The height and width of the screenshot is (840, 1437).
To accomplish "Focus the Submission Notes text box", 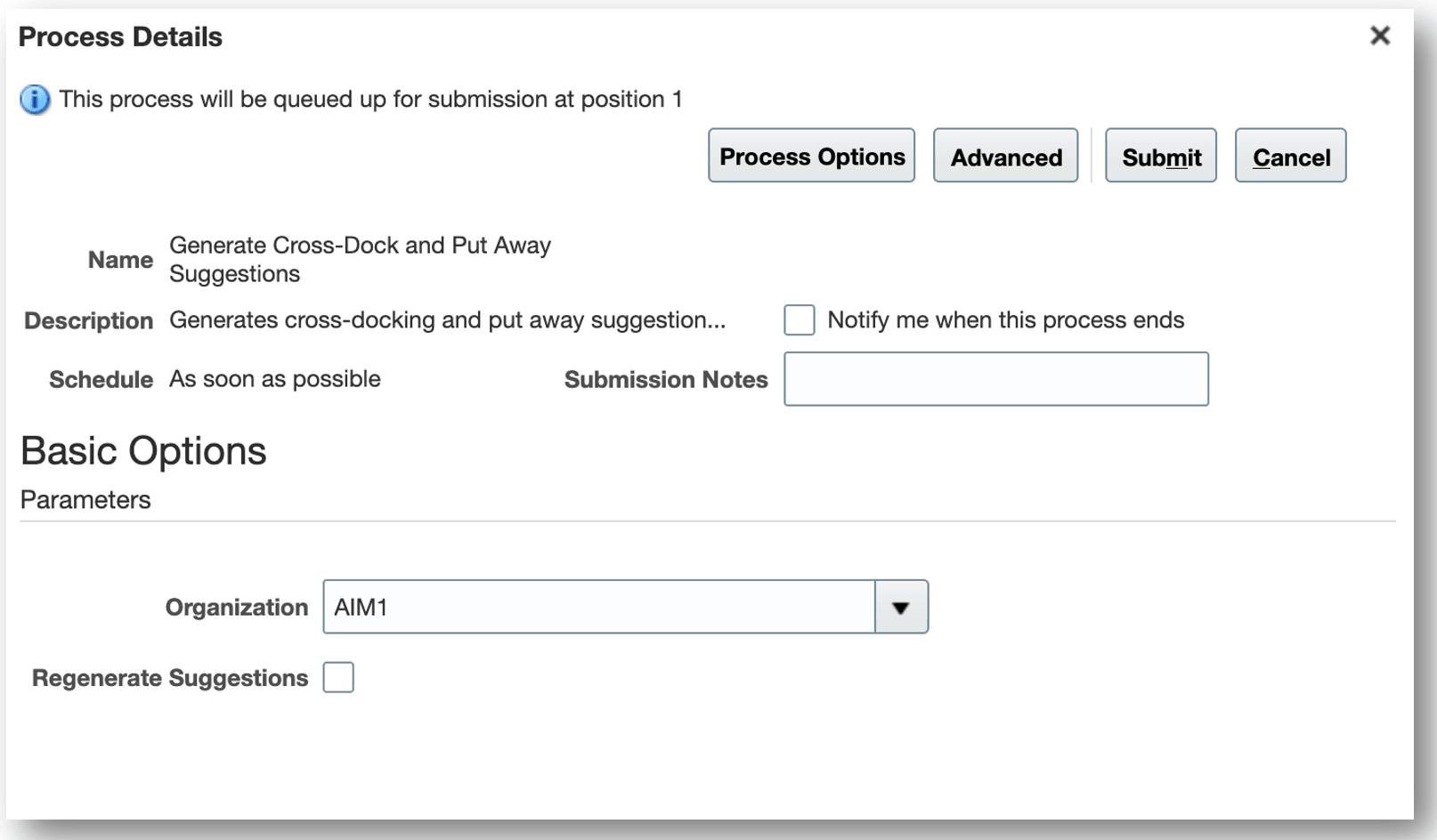I will tap(995, 380).
